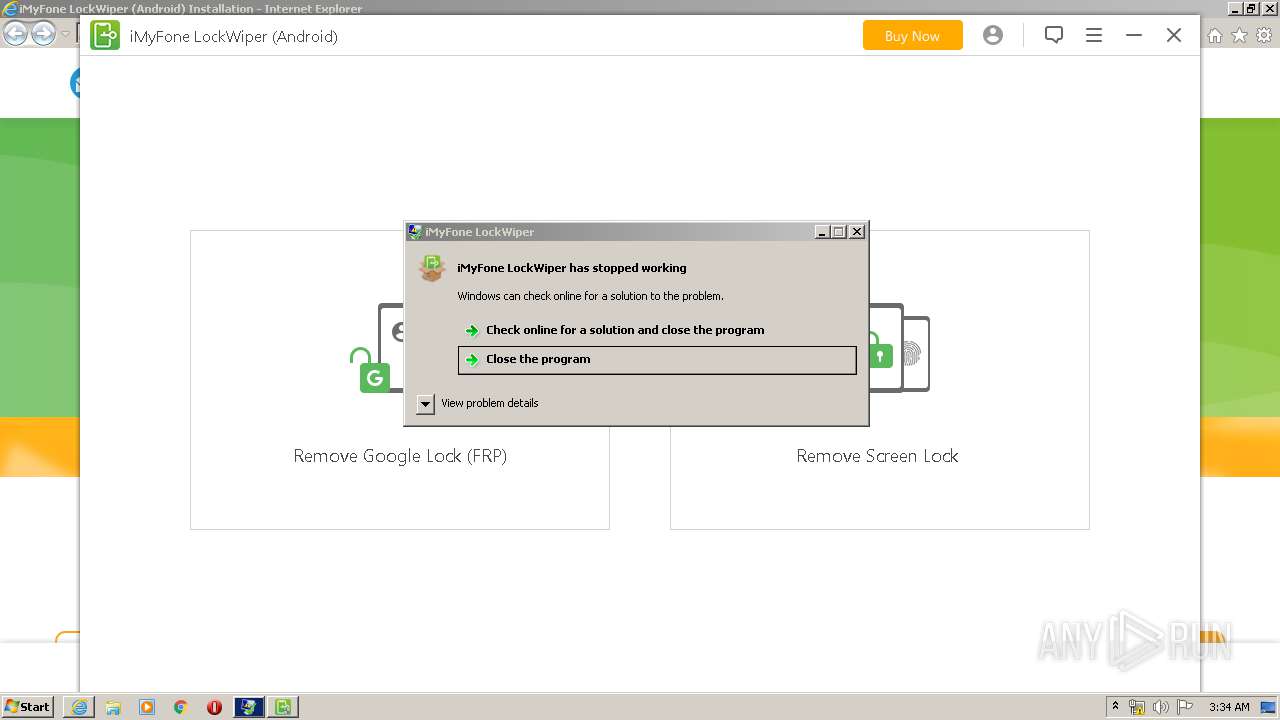Expand View problem details arrow
Viewport: 1280px width, 720px height.
tap(425, 403)
